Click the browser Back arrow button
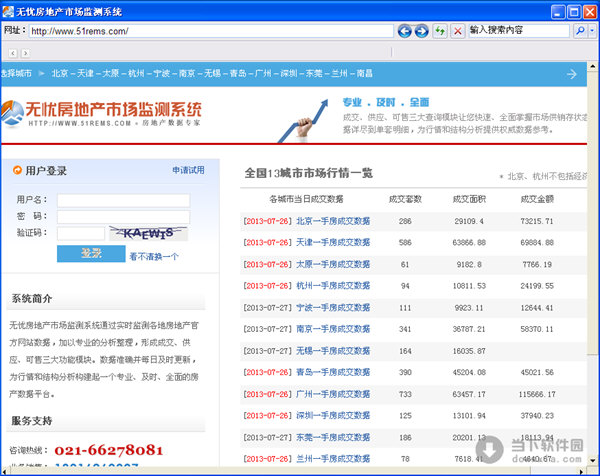 (405, 31)
